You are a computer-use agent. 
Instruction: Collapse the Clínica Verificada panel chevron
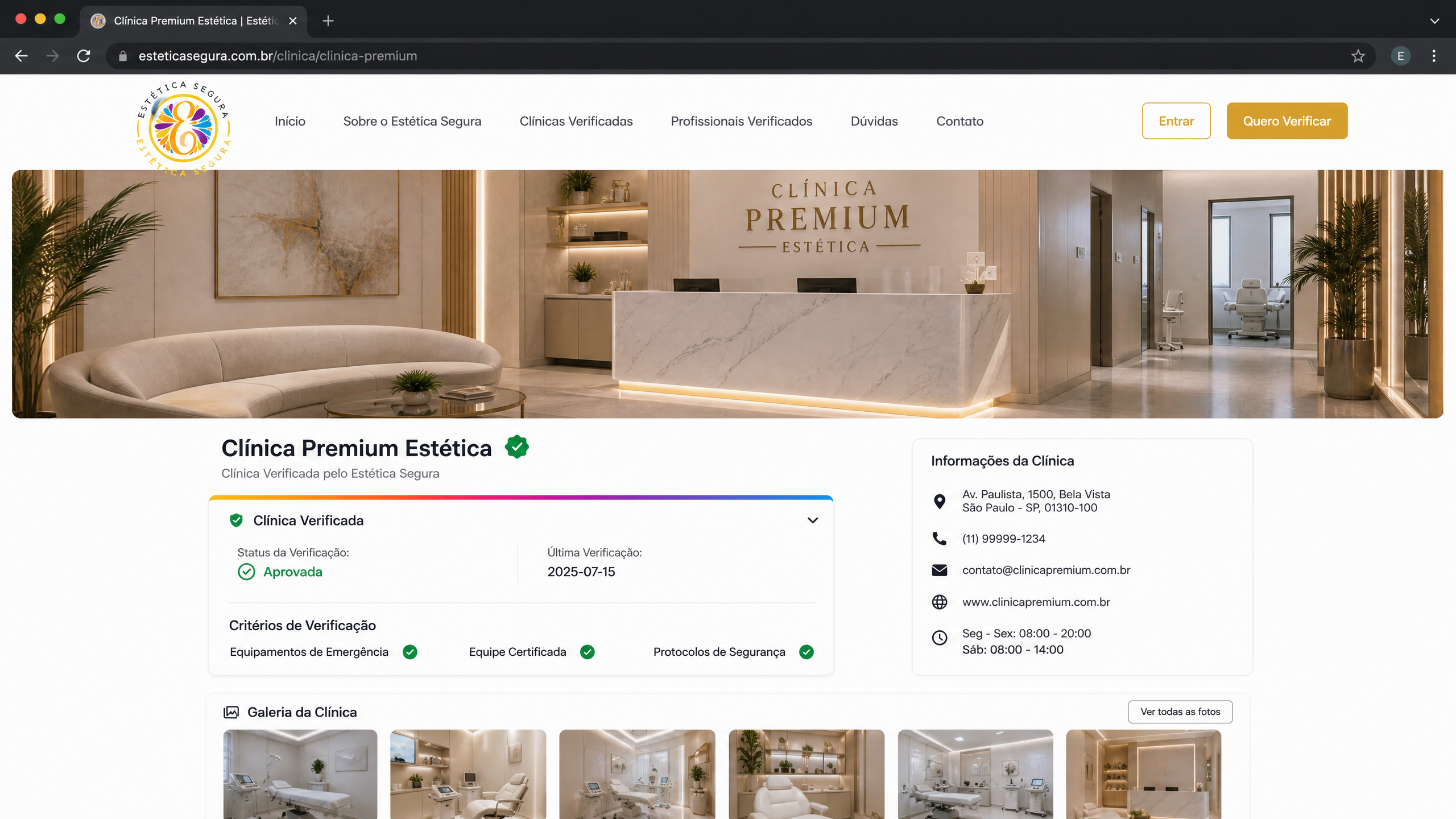tap(813, 520)
